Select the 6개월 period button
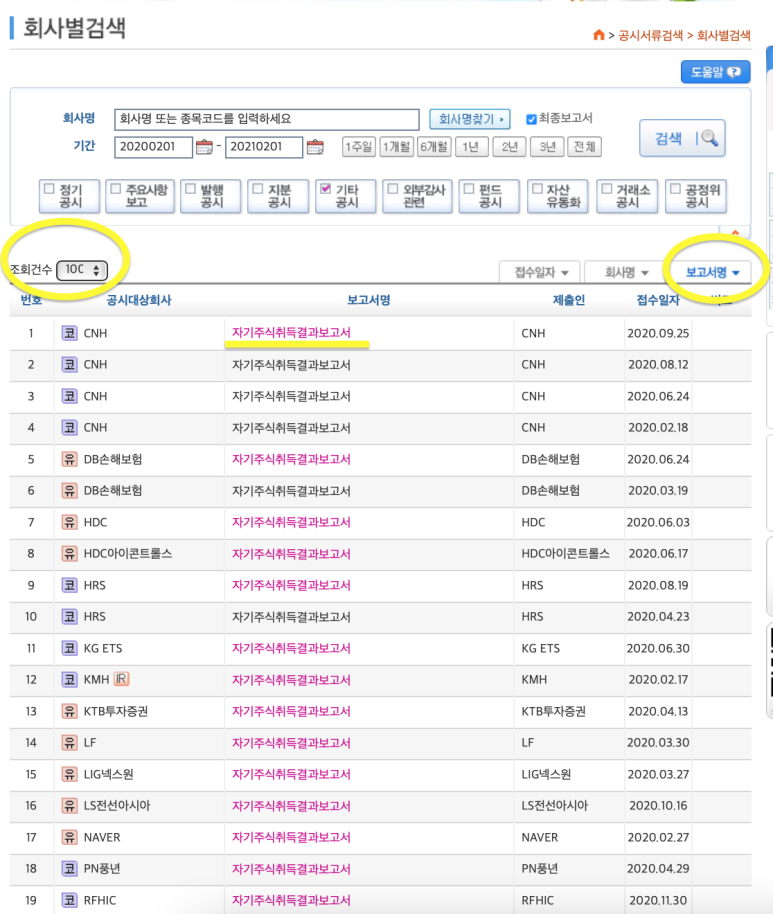 click(x=434, y=147)
